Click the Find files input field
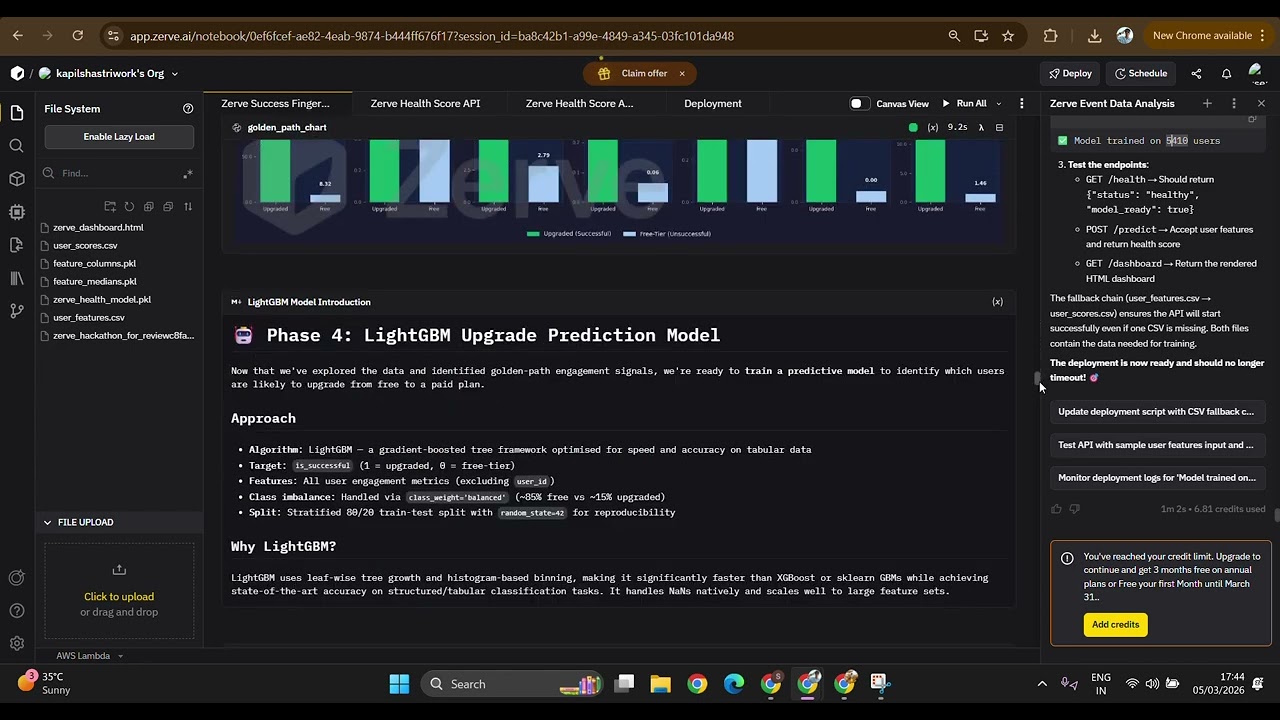1280x720 pixels. pos(119,173)
